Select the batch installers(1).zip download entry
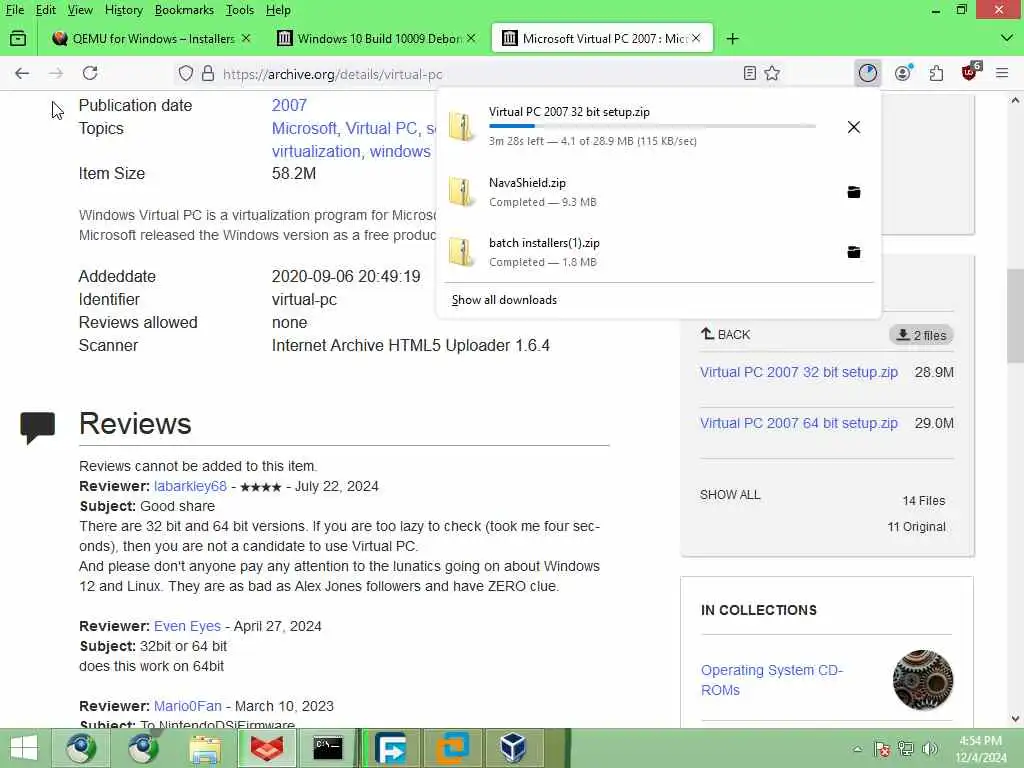The height and width of the screenshot is (768, 1024). (658, 252)
